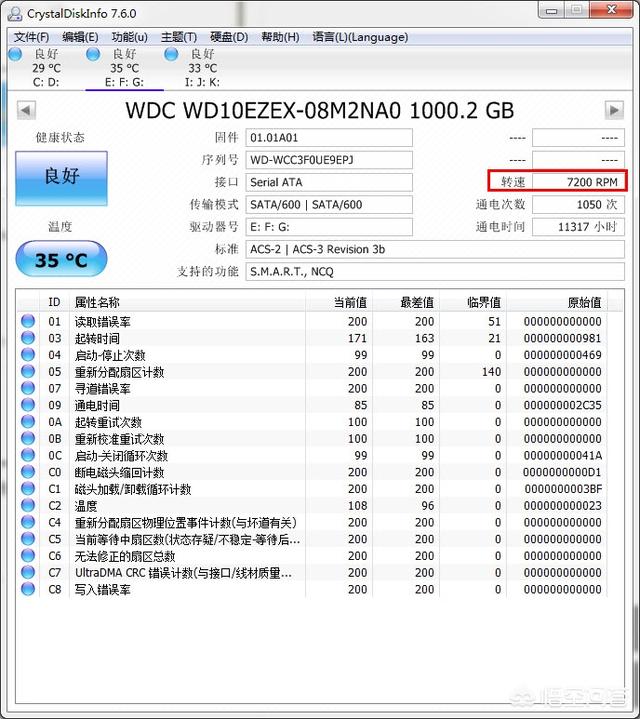640x719 pixels.
Task: Open the 硬盘(D) menu
Action: coord(229,37)
